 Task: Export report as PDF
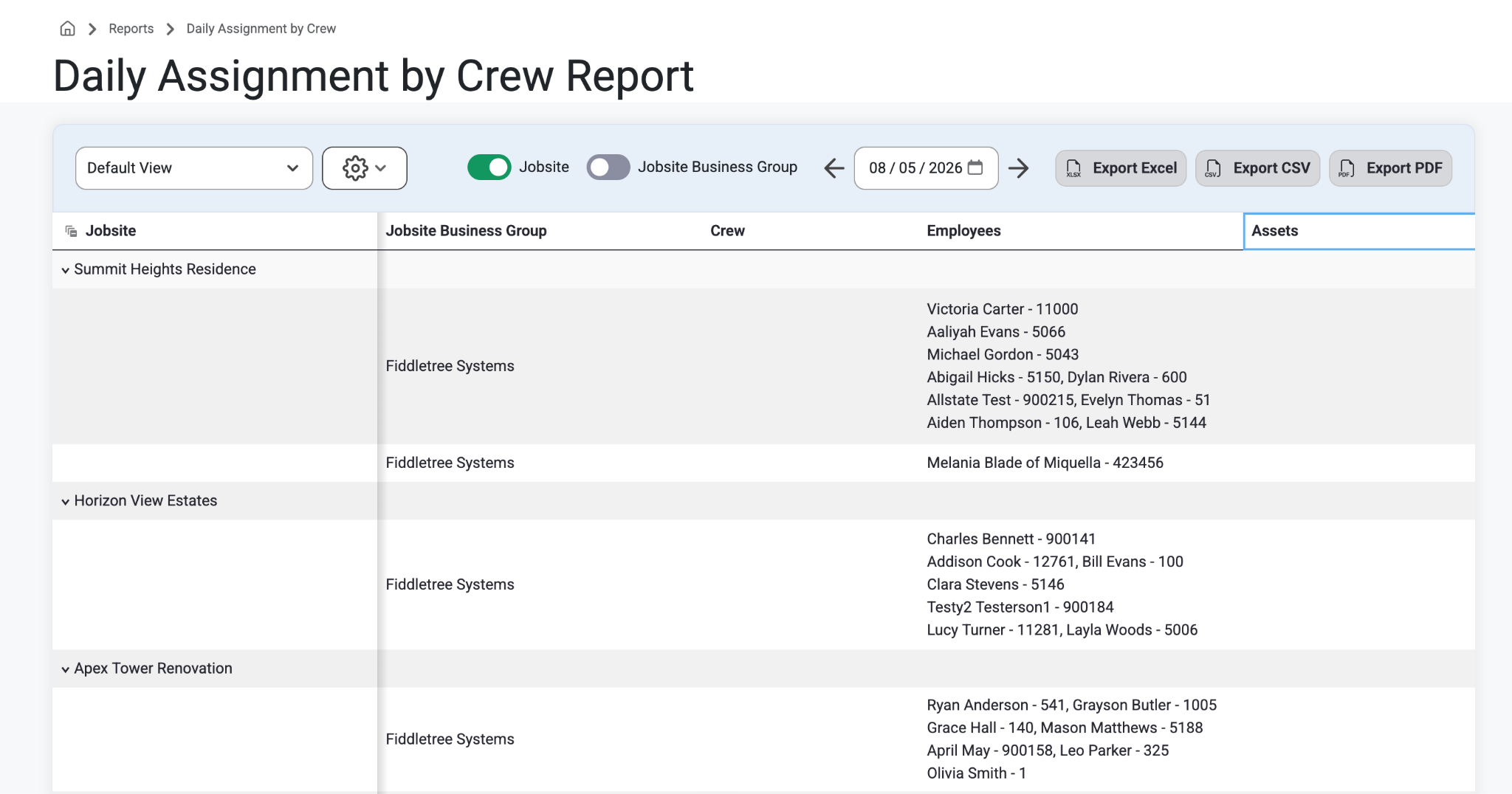click(1390, 168)
